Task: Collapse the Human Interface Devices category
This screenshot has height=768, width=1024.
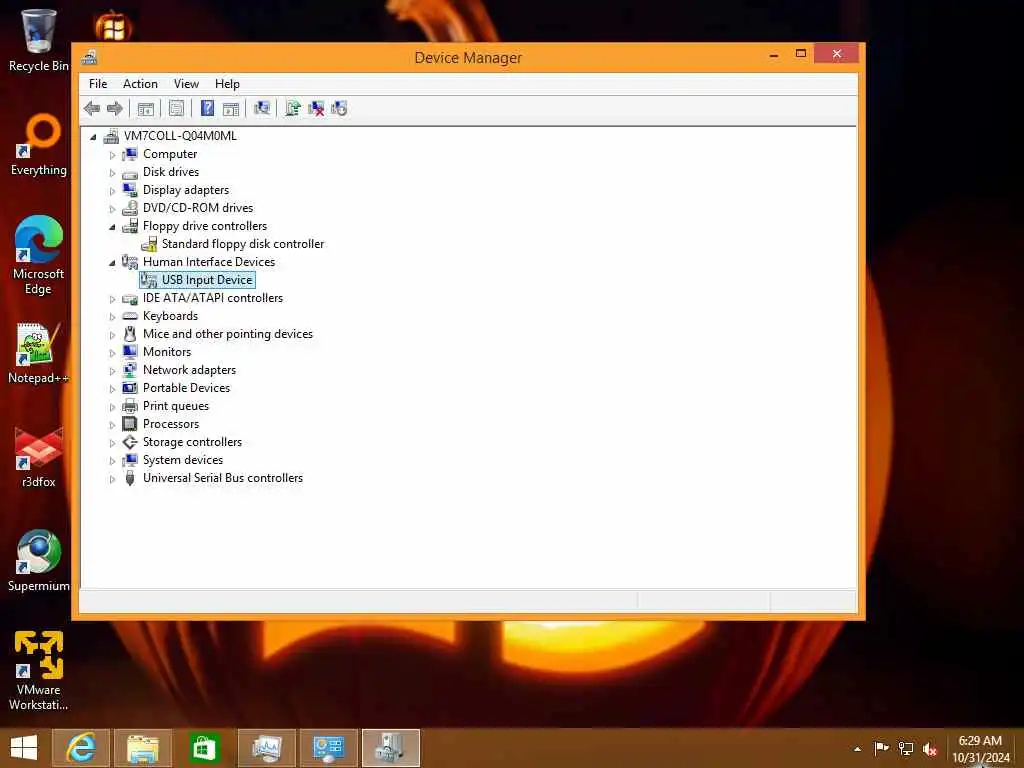Action: [112, 263]
